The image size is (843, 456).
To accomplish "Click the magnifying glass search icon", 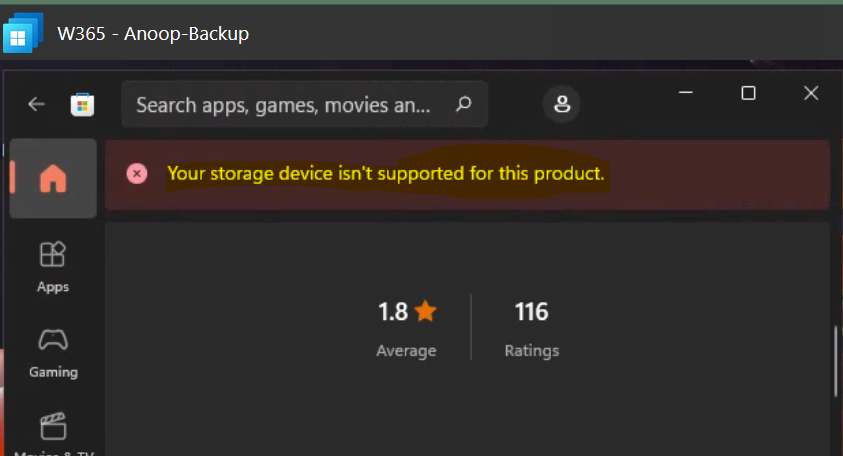I will pos(463,104).
